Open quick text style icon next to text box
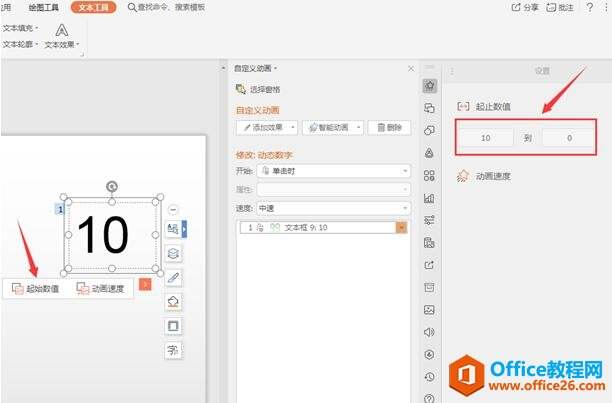 [x=173, y=229]
